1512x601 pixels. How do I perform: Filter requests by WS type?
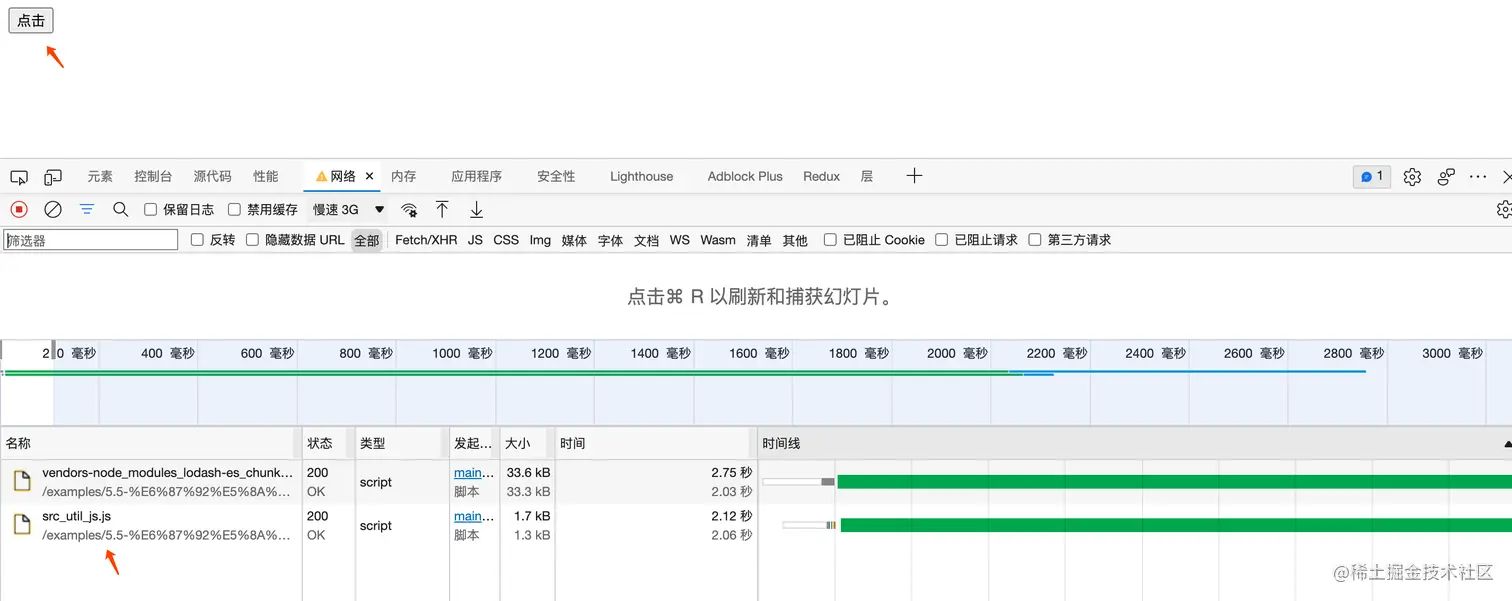[x=680, y=240]
